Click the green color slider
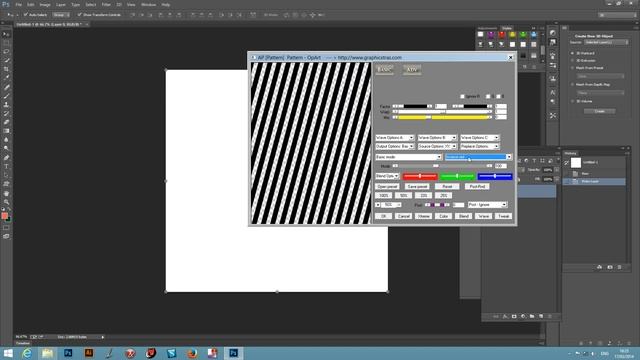640x360 pixels. 457,176
